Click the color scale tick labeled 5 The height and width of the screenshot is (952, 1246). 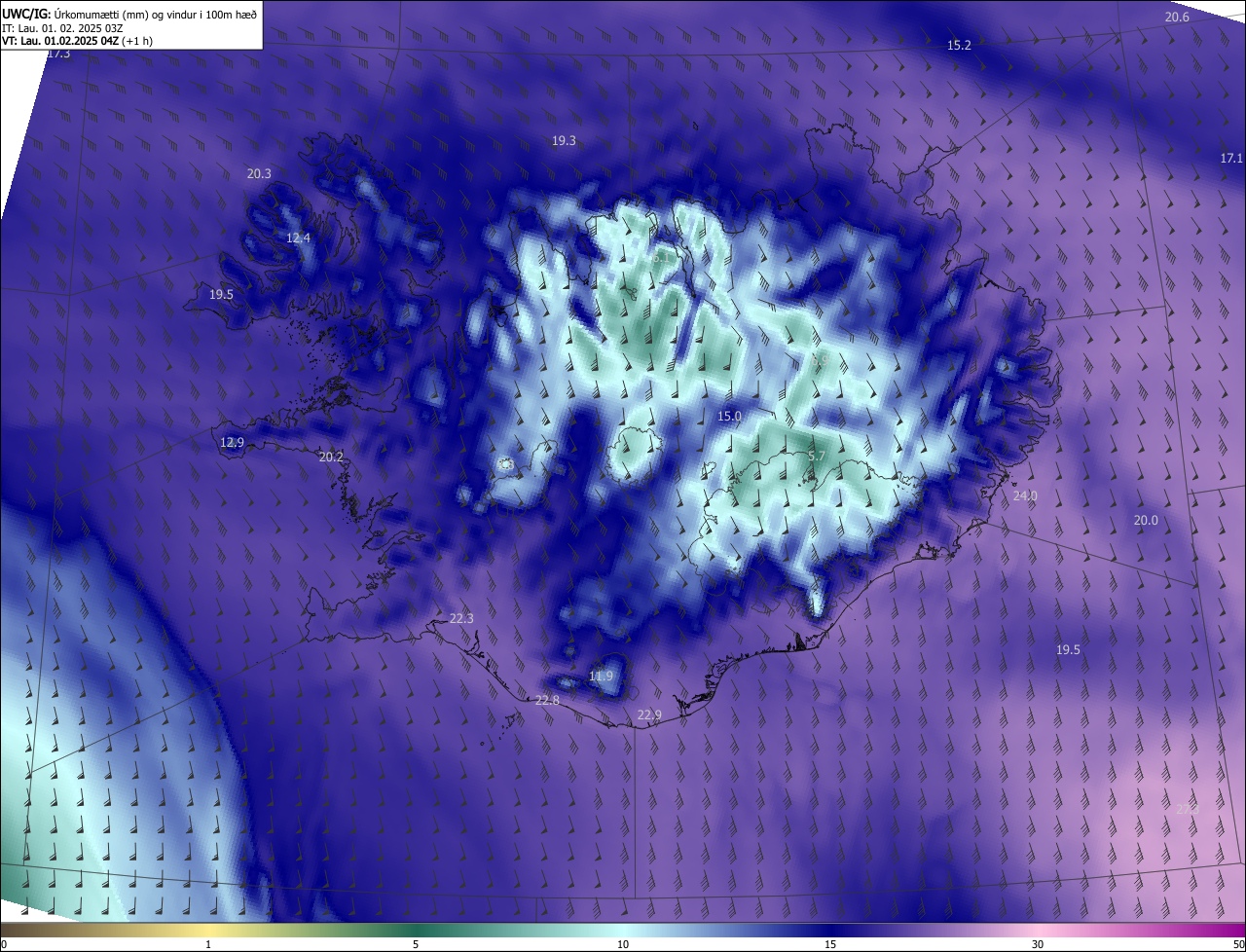coord(416,945)
